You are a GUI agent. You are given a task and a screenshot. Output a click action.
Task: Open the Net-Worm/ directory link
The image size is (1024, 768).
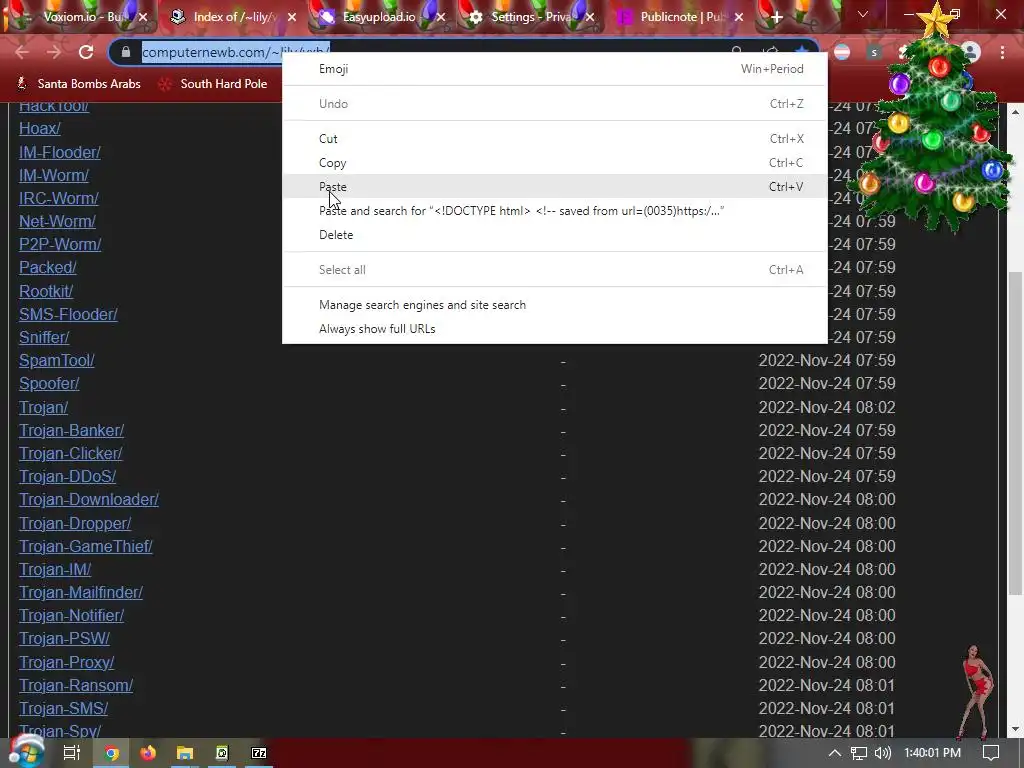[x=57, y=221]
